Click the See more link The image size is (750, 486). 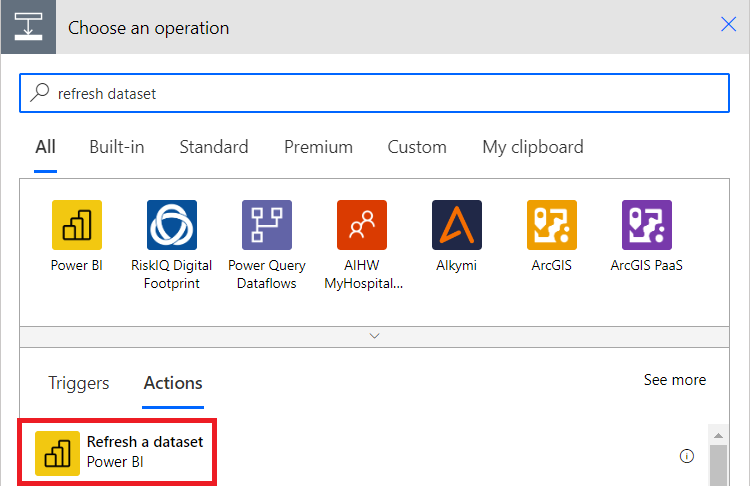click(x=675, y=380)
